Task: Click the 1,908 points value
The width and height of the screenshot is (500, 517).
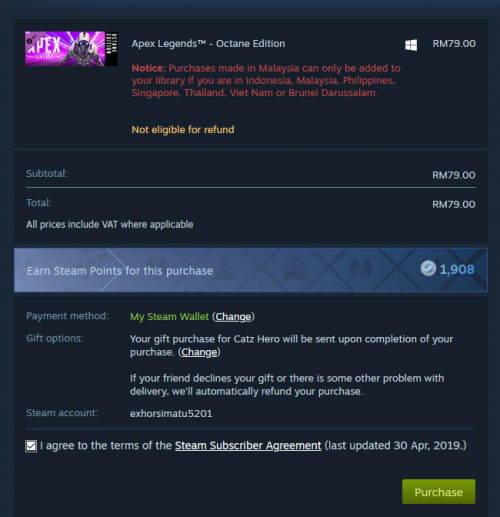Action: coord(457,269)
